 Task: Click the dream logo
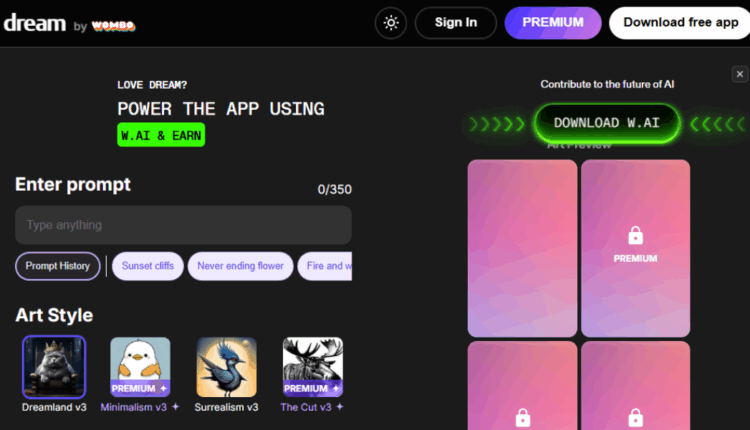coord(35,23)
